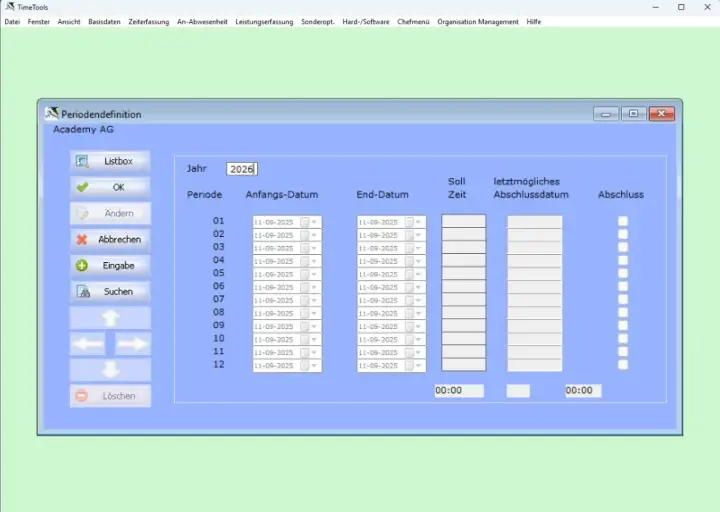720x512 pixels.
Task: Toggle Abschluss checkbox for period 06
Action: click(623, 287)
